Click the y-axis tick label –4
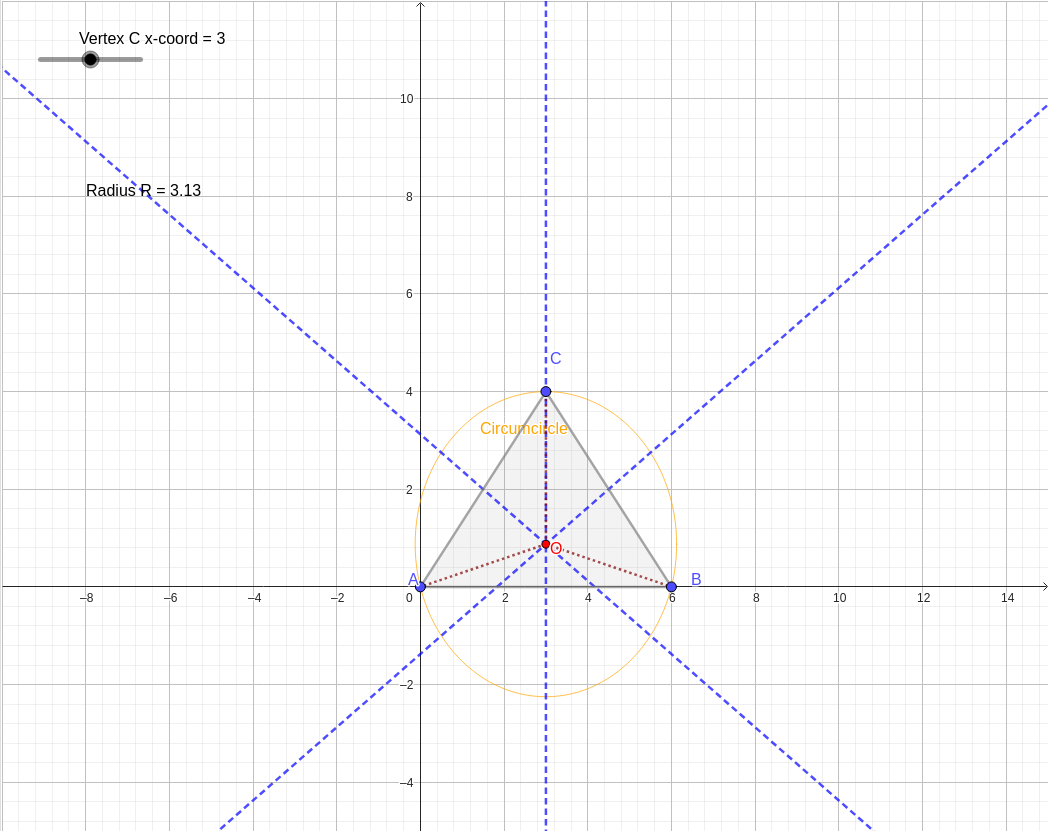Image resolution: width=1048 pixels, height=831 pixels. (x=406, y=783)
